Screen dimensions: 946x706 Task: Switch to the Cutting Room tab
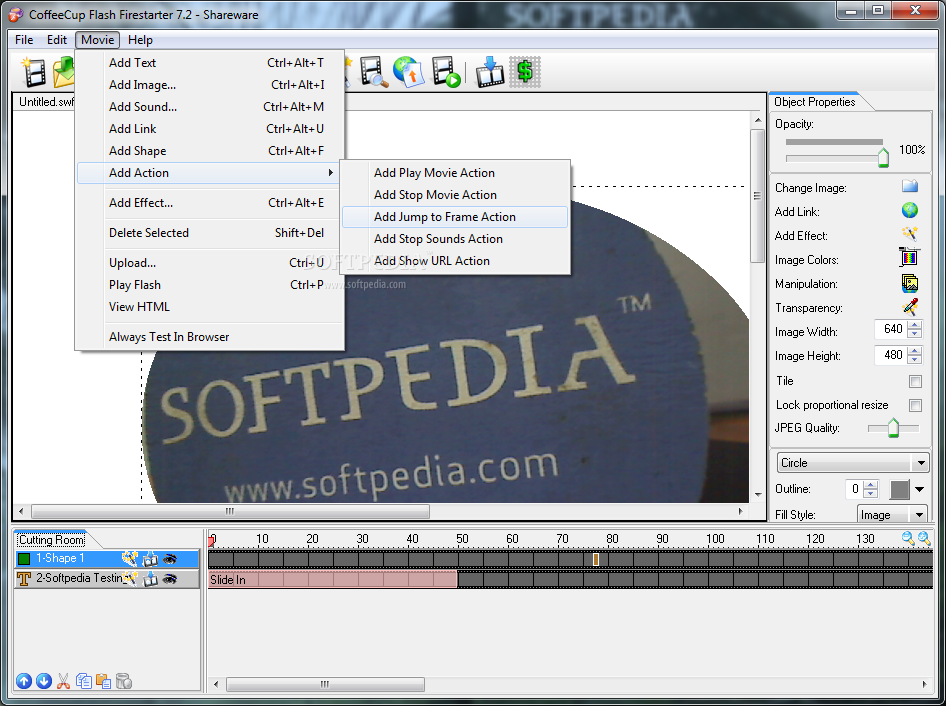tap(52, 539)
